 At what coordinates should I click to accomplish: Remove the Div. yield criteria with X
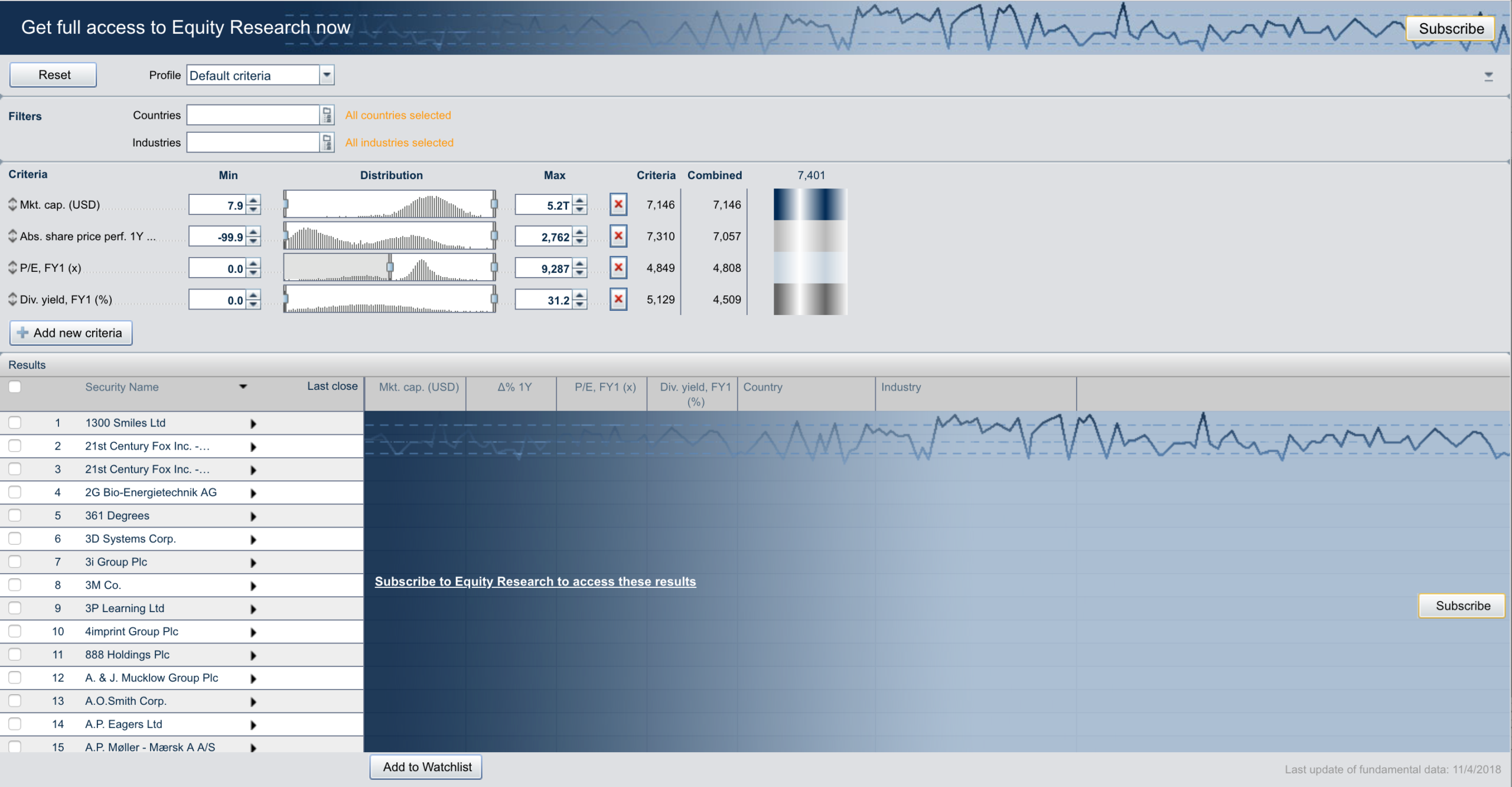[x=618, y=299]
